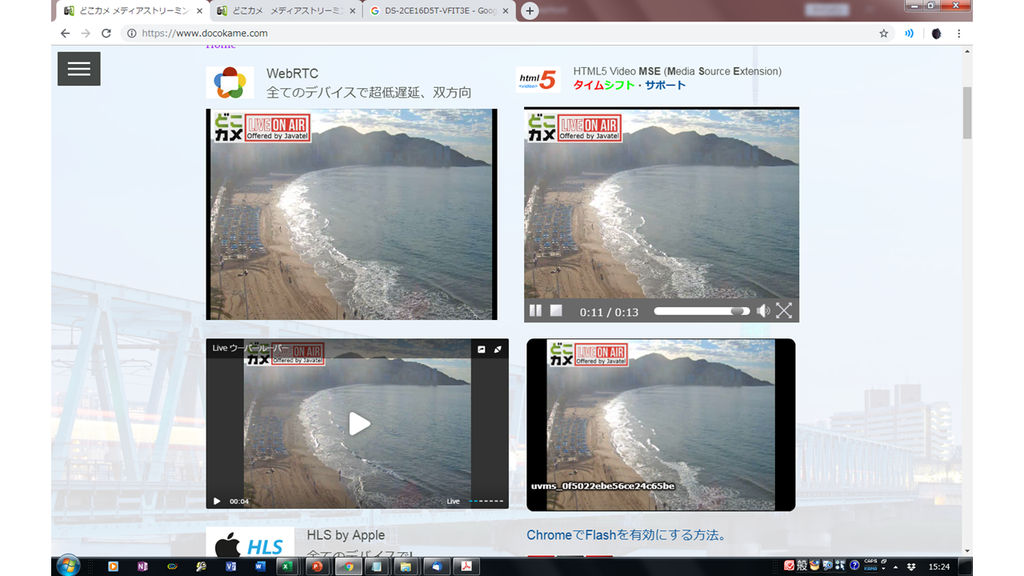The height and width of the screenshot is (576, 1024).
Task: Open the media player taskbar icon
Action: coord(113,566)
